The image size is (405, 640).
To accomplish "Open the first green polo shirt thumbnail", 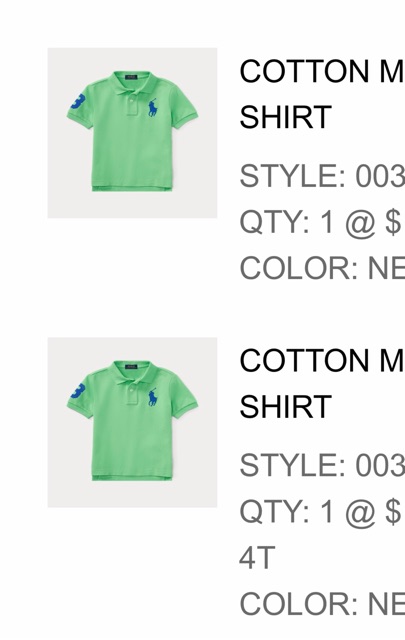I will (132, 133).
